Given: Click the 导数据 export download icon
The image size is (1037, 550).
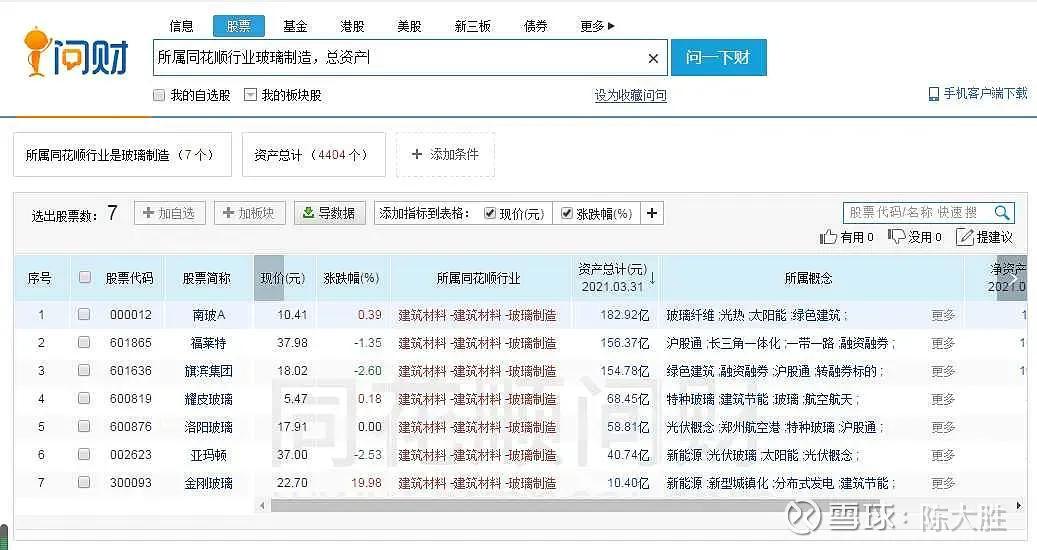Looking at the screenshot, I should pos(308,213).
